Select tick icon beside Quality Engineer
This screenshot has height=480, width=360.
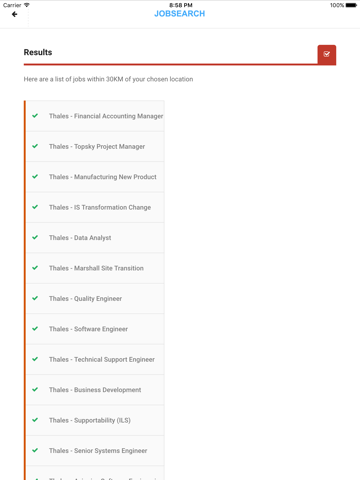35,298
